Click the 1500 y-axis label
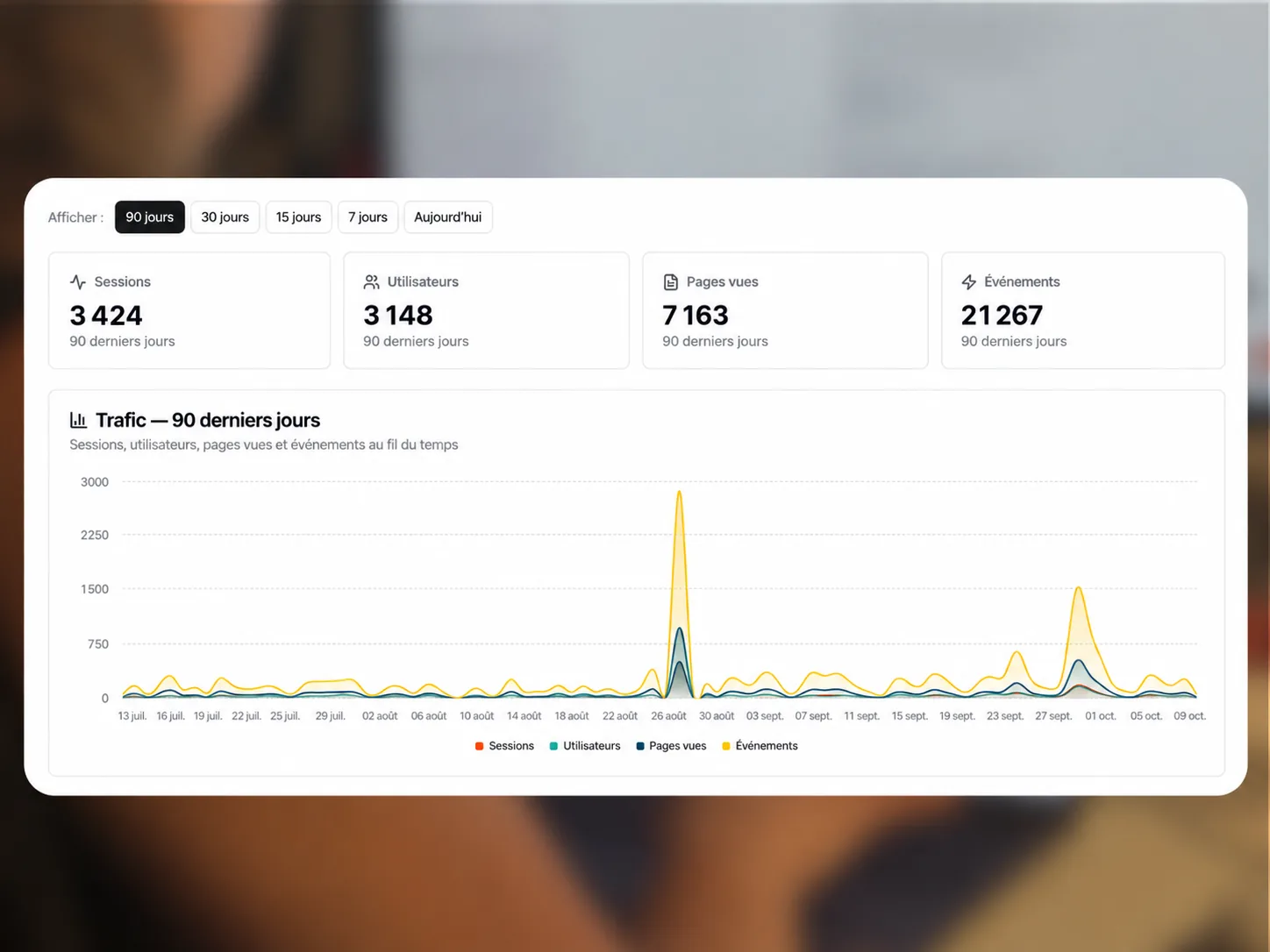 (x=95, y=589)
